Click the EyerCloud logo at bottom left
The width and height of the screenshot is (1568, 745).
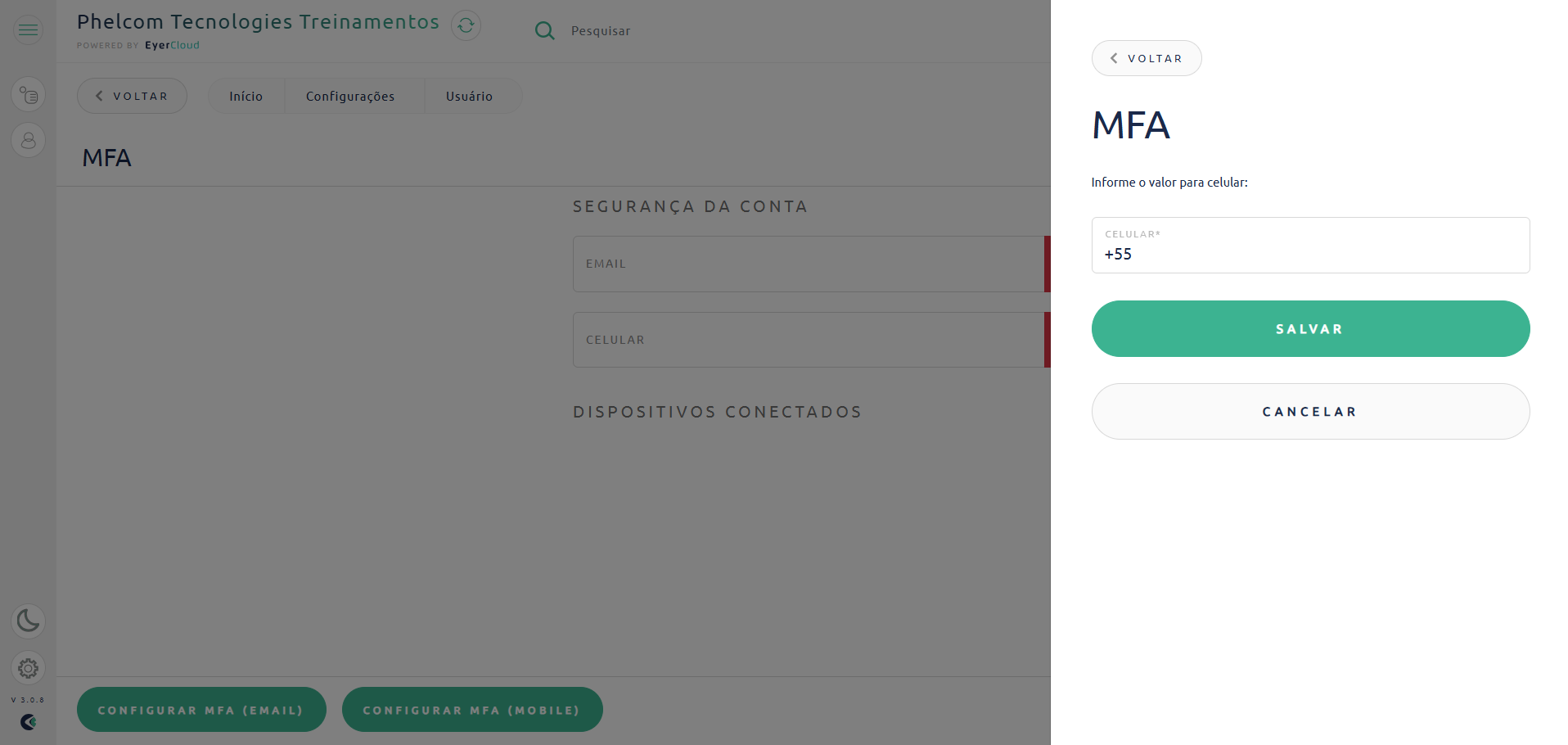pyautogui.click(x=28, y=722)
